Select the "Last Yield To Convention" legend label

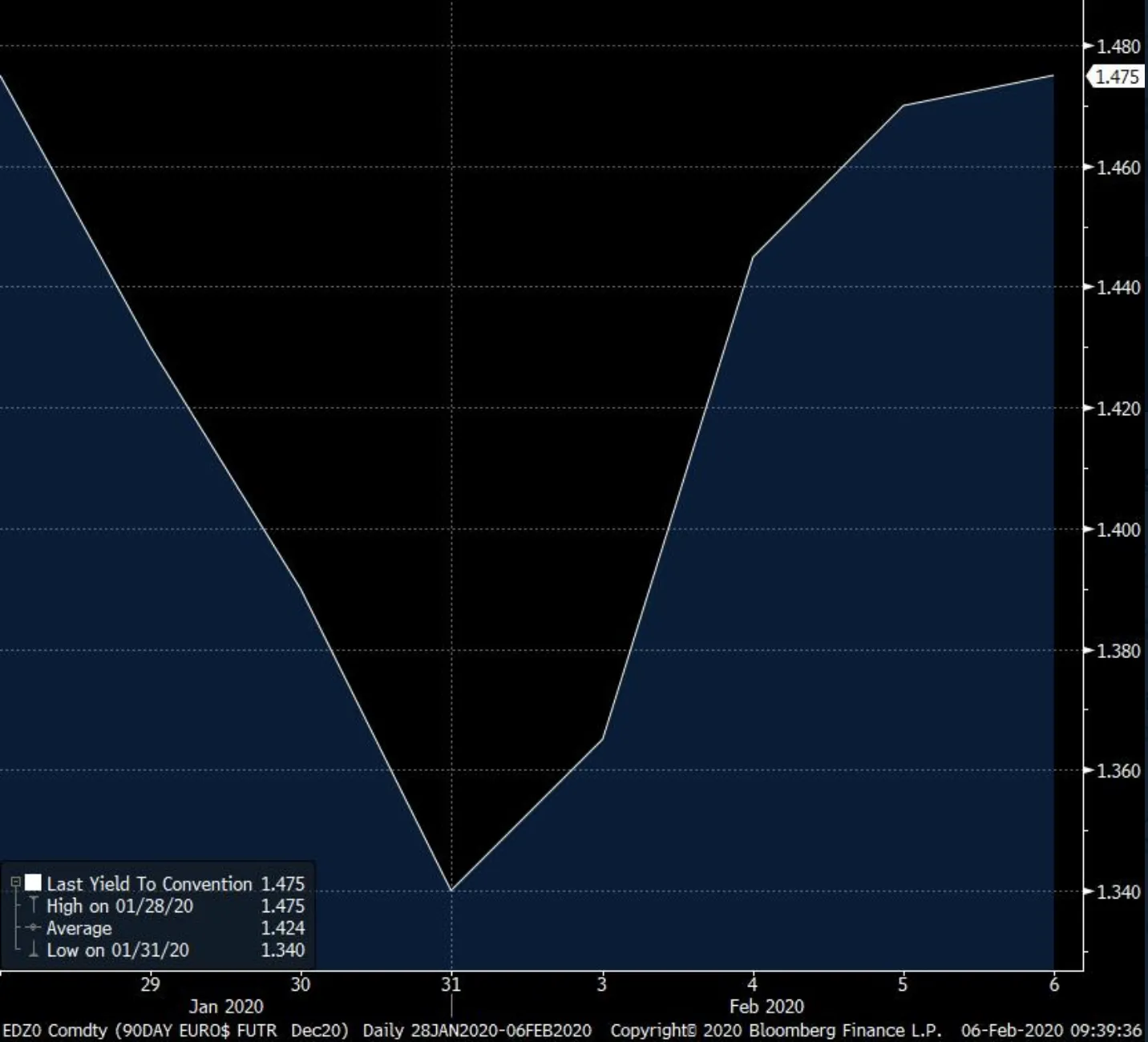click(x=149, y=883)
